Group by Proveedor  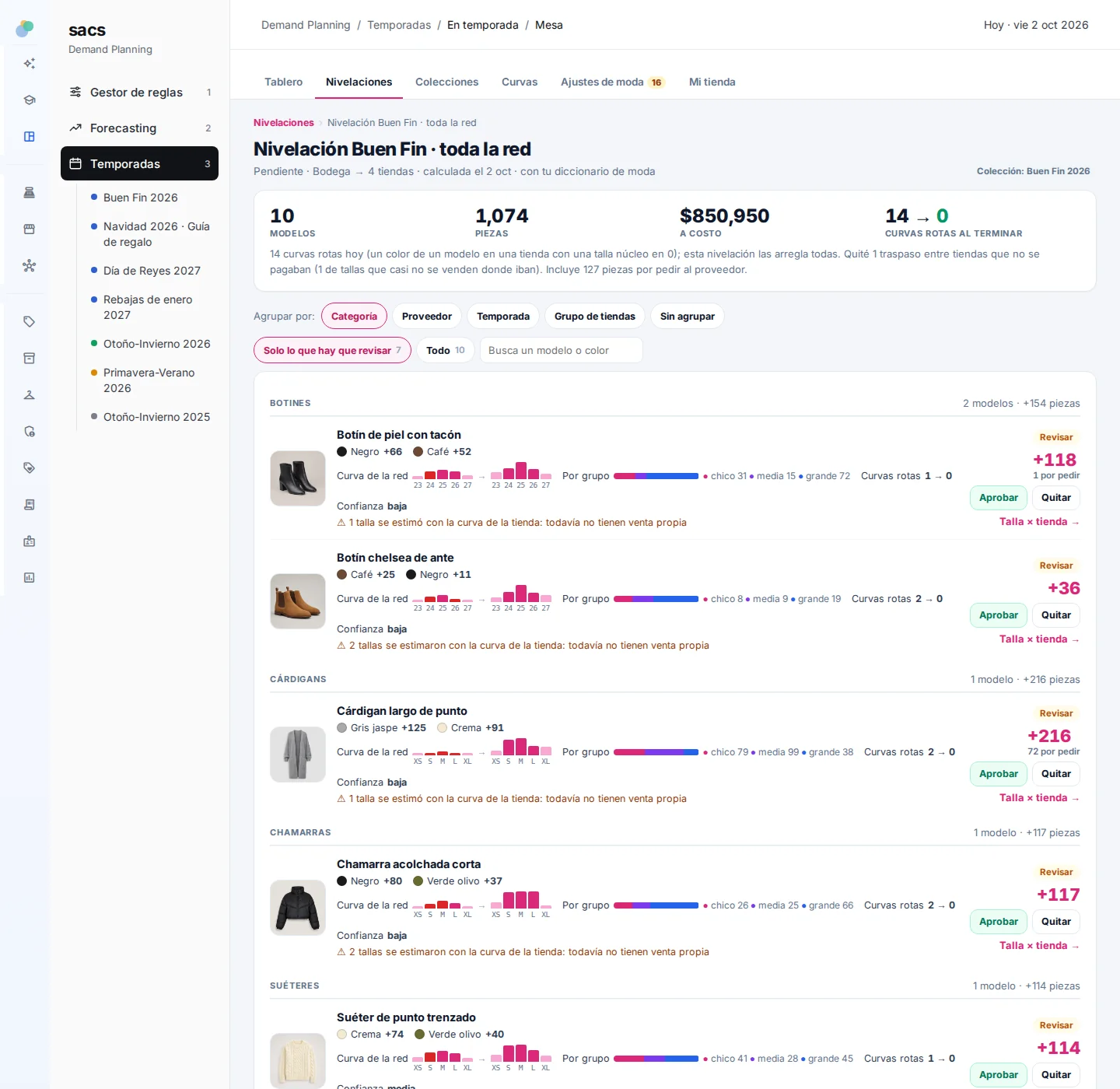tap(427, 316)
